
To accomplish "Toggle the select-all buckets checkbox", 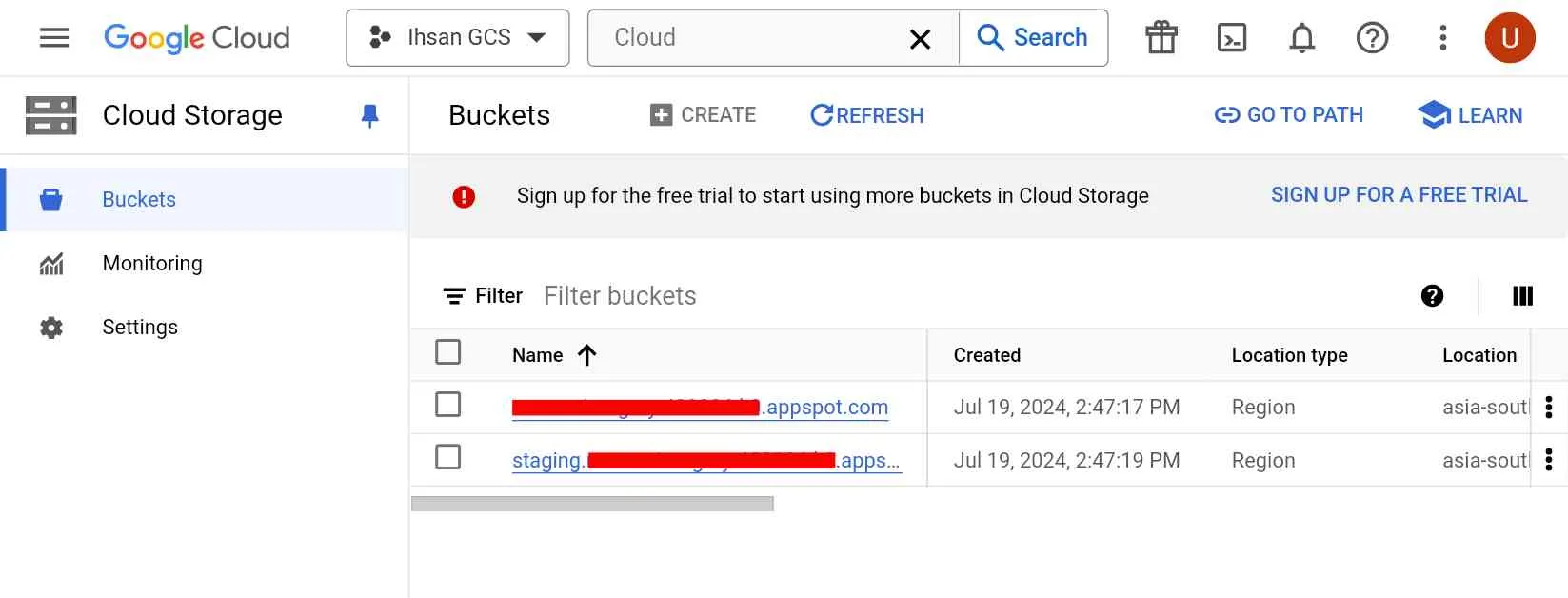I will [x=447, y=352].
